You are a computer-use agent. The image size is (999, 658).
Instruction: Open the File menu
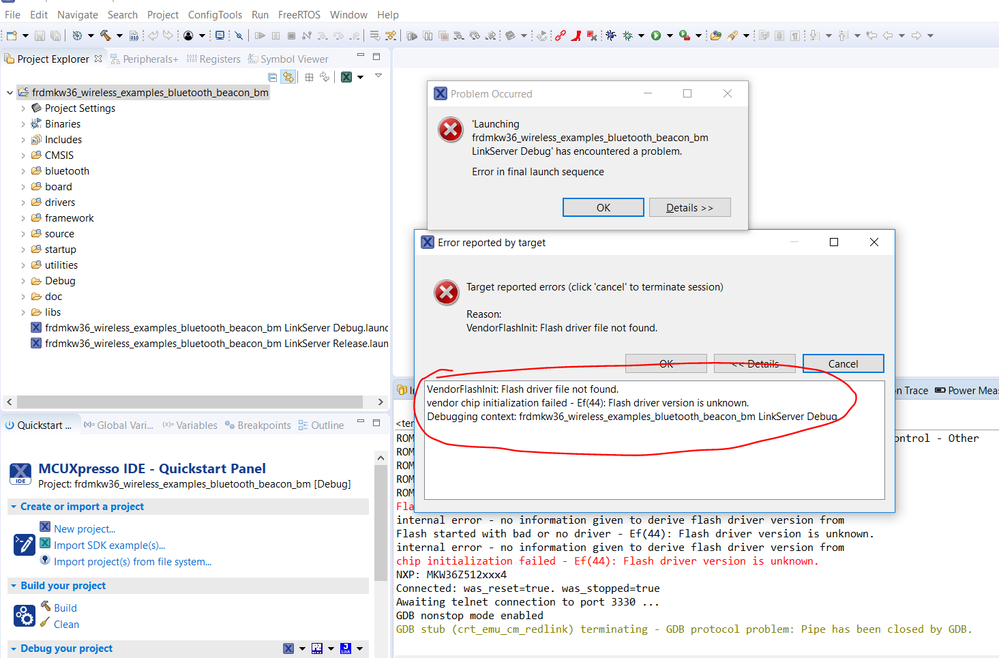(12, 15)
